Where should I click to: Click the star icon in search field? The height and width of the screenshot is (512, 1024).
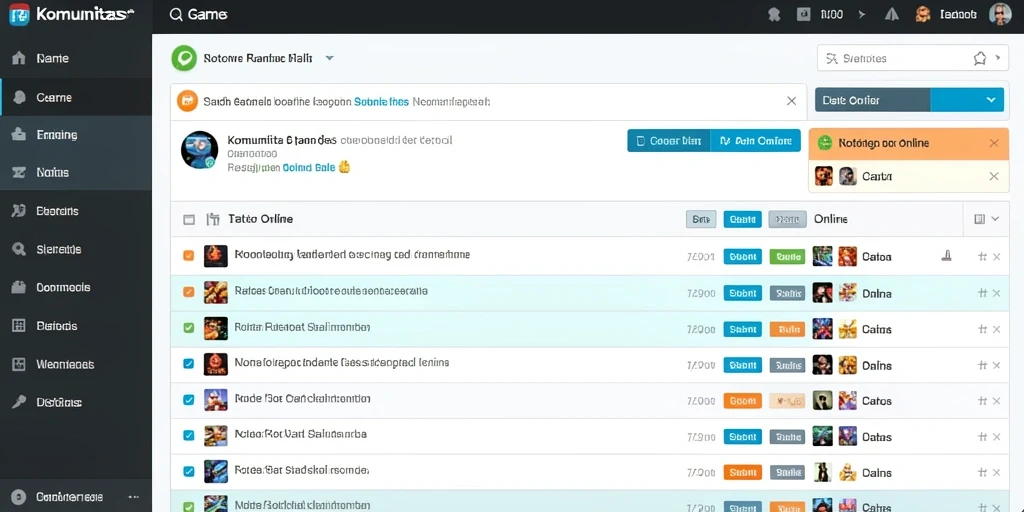[x=980, y=58]
